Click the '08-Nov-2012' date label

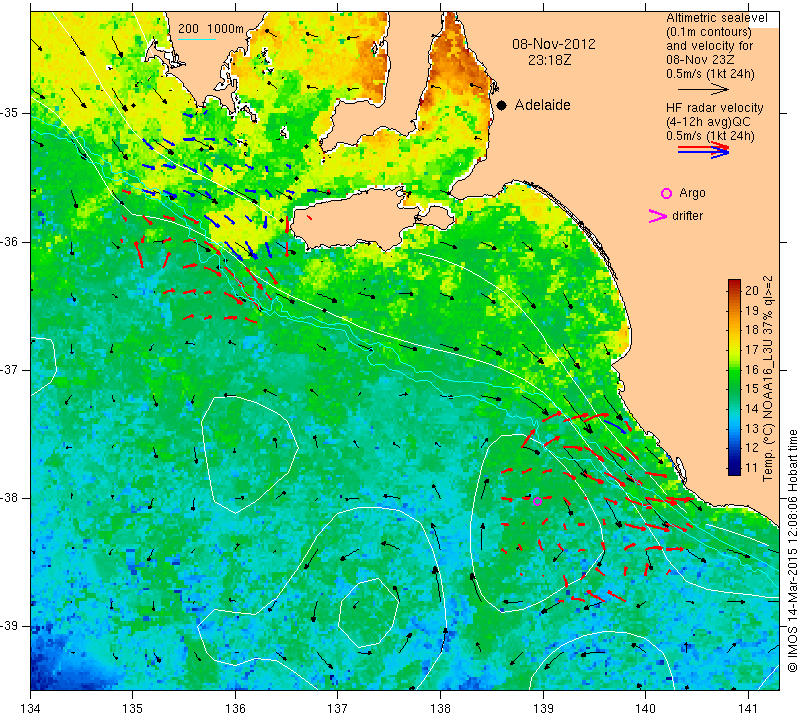point(554,44)
